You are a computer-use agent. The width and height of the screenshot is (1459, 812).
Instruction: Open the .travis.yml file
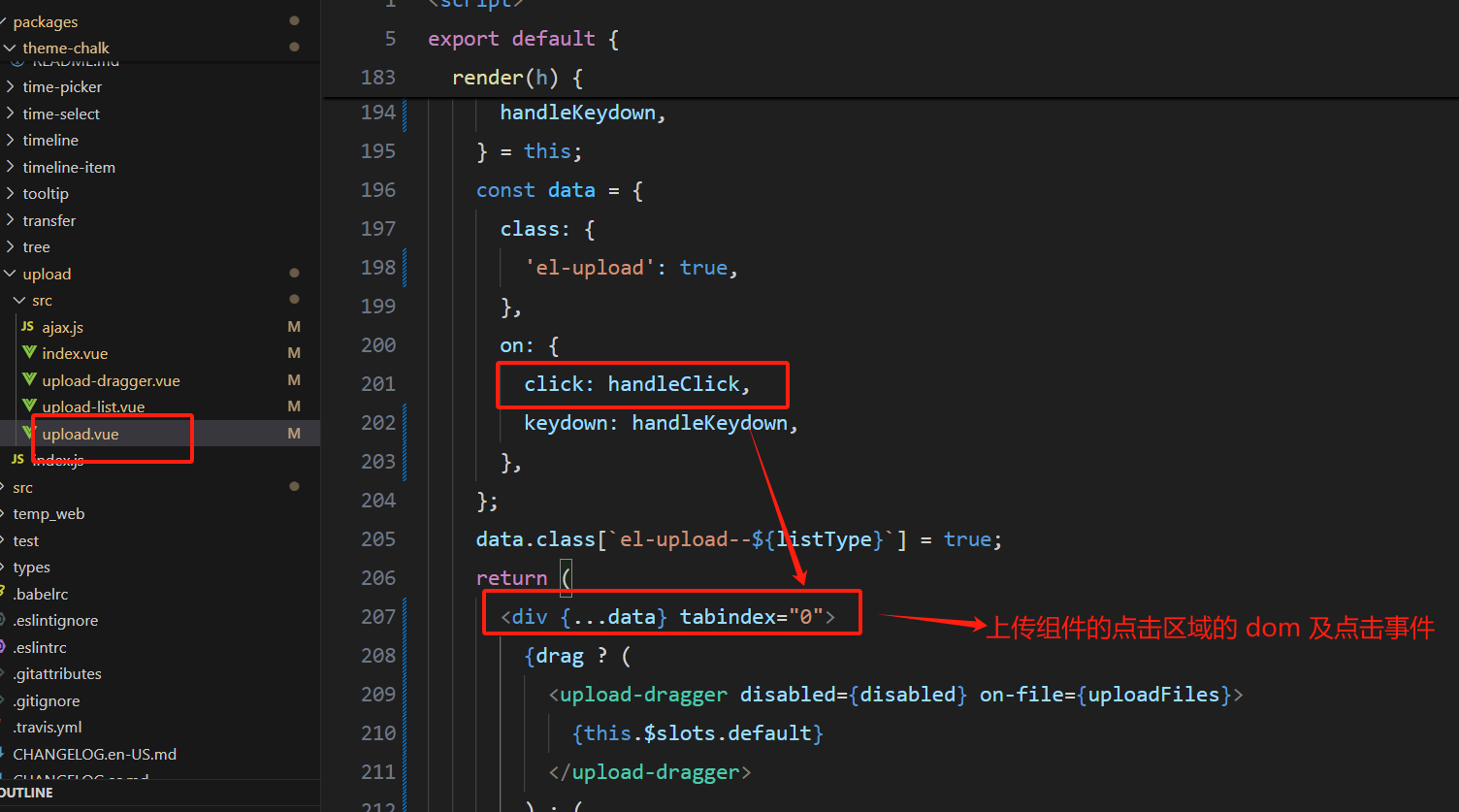pyautogui.click(x=48, y=728)
